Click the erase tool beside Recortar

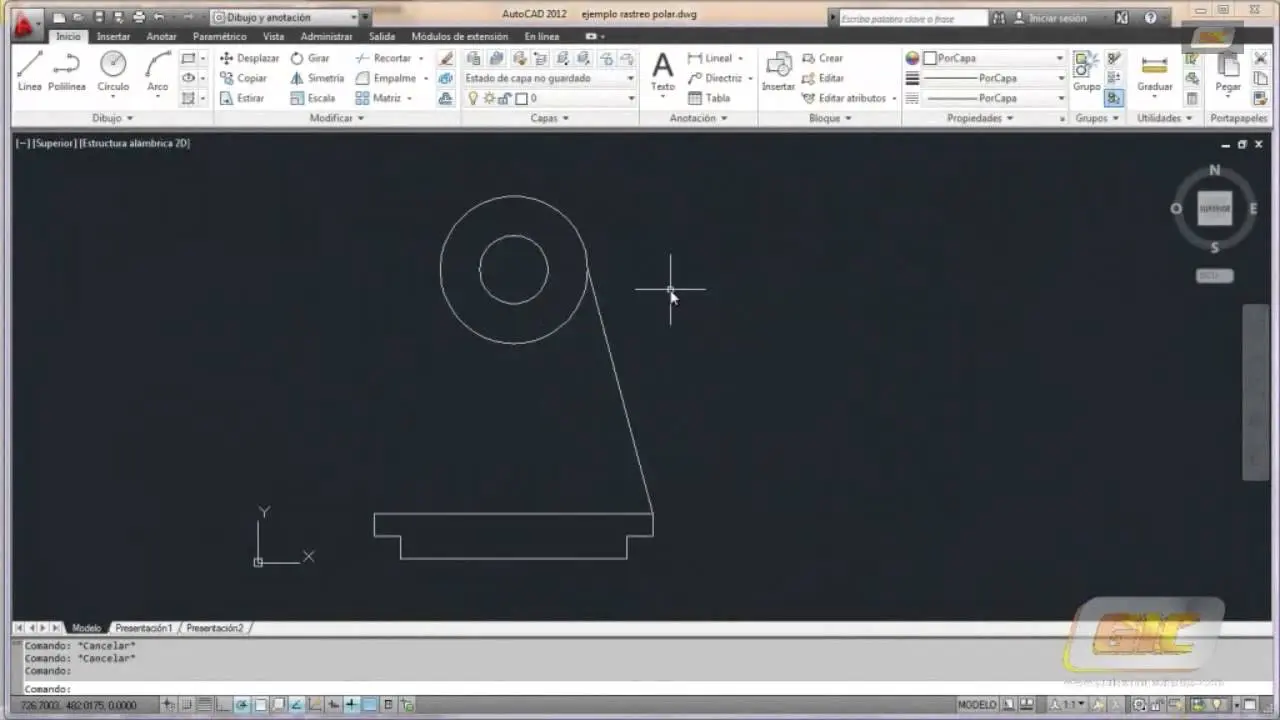coord(446,58)
